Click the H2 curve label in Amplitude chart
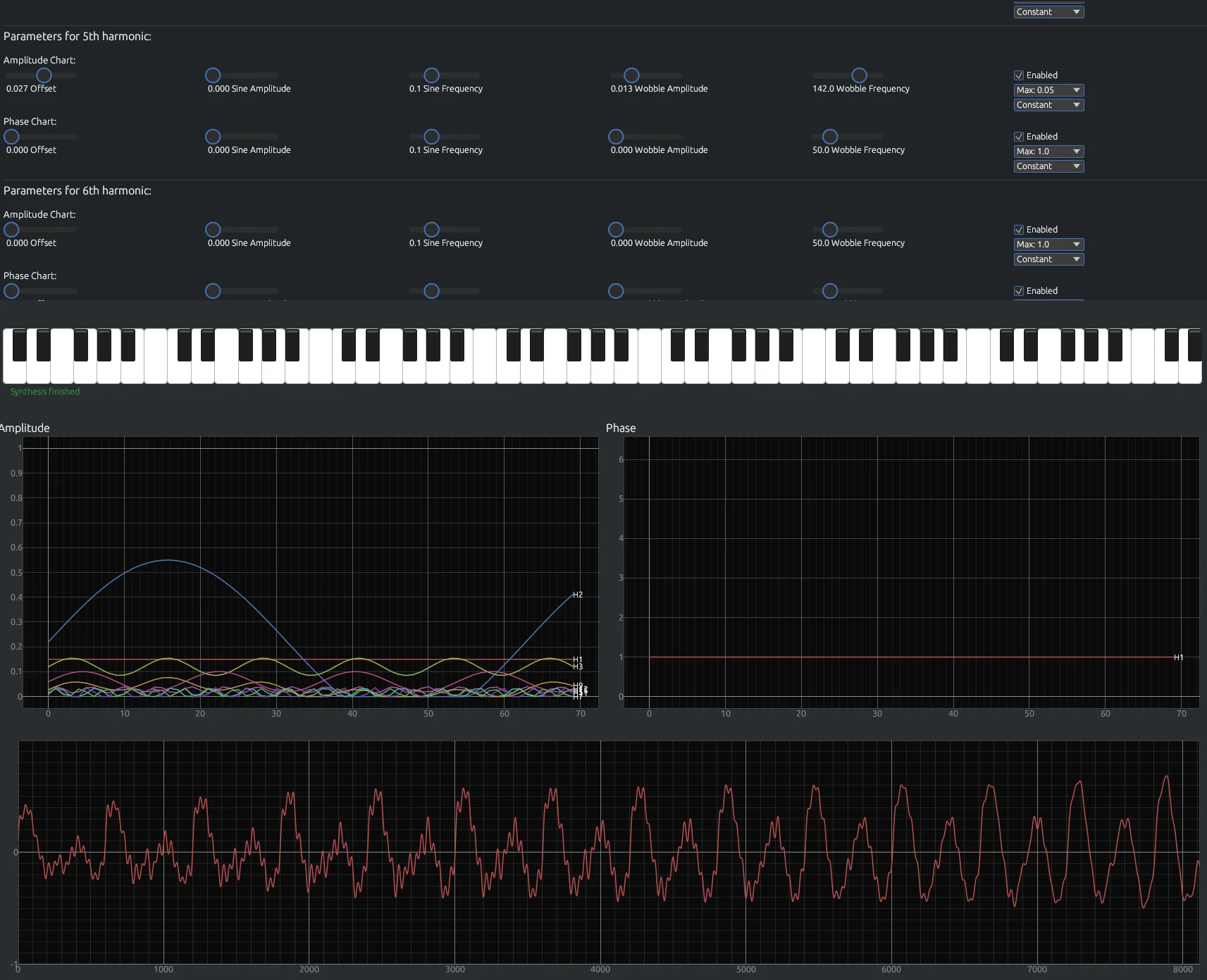Image resolution: width=1207 pixels, height=980 pixels. coord(578,595)
